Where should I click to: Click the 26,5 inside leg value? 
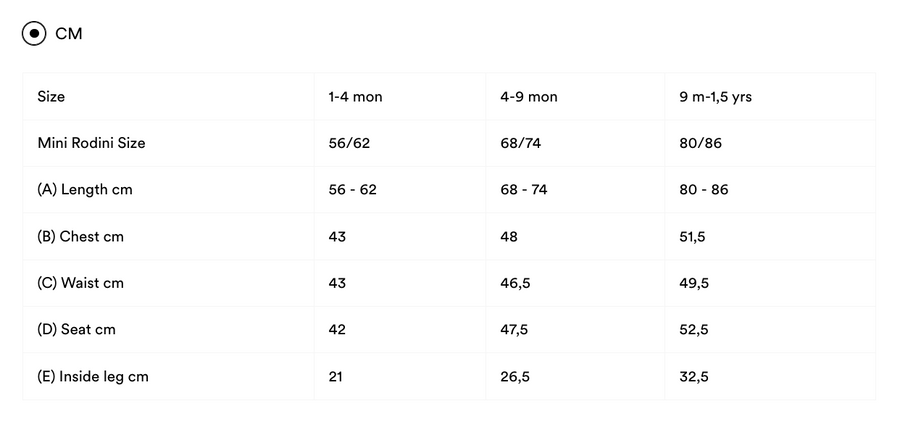tap(515, 377)
